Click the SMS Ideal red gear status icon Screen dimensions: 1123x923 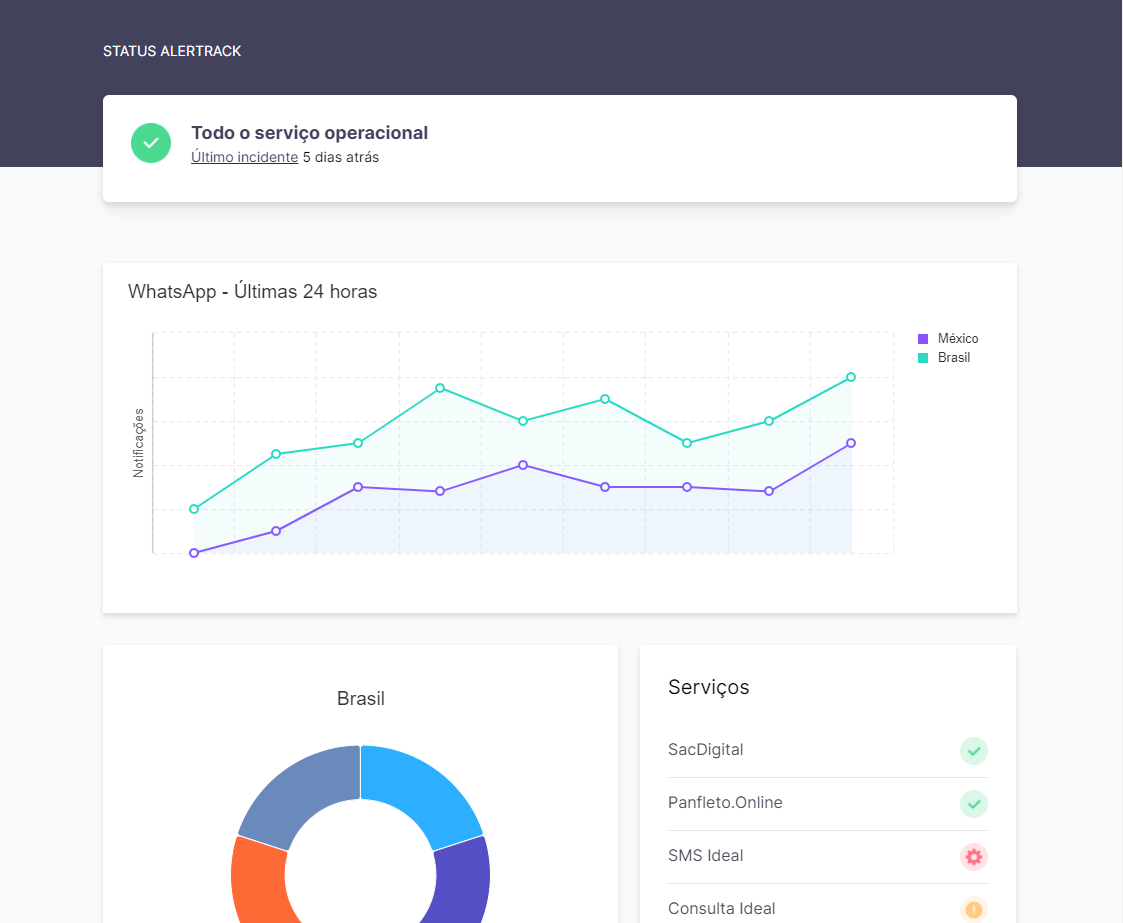[x=973, y=856]
